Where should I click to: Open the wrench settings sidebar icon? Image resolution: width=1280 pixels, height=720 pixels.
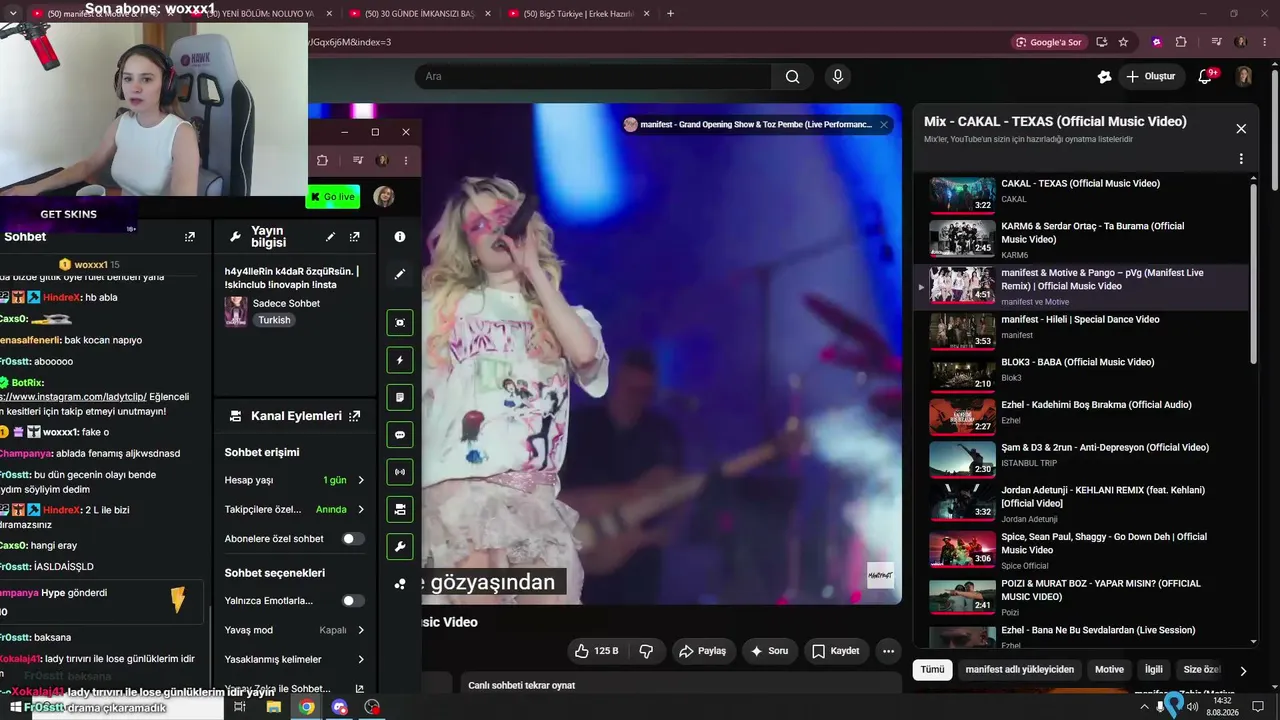[400, 547]
